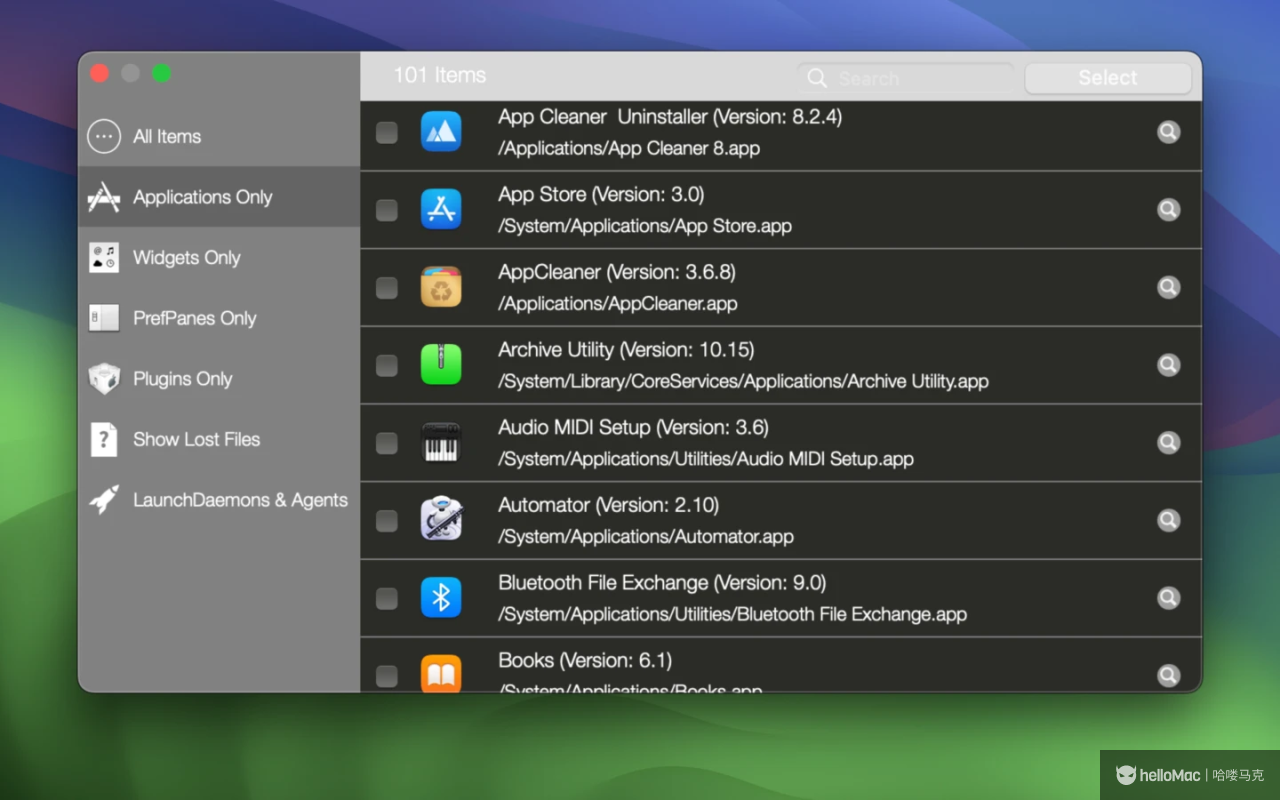
Task: Click the PrefPanes Only switch icon
Action: pyautogui.click(x=104, y=318)
